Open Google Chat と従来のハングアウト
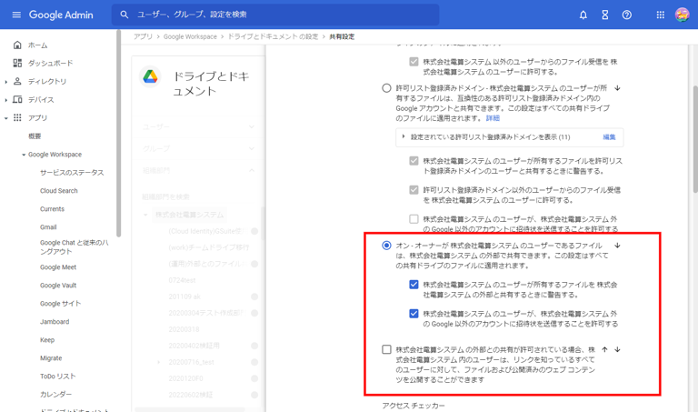 [74, 247]
